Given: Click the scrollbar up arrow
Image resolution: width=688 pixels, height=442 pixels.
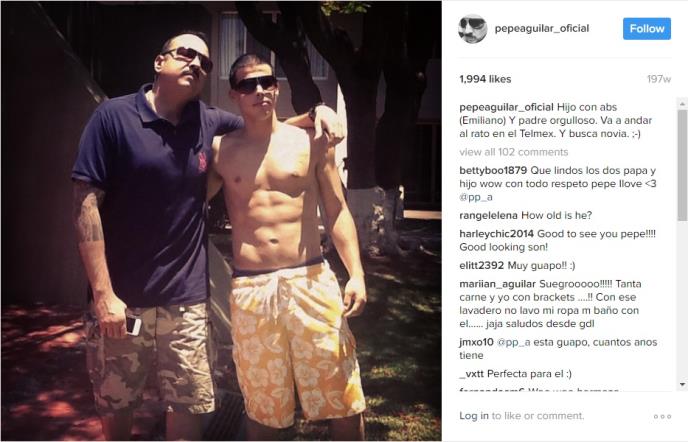Looking at the screenshot, I should (682, 104).
